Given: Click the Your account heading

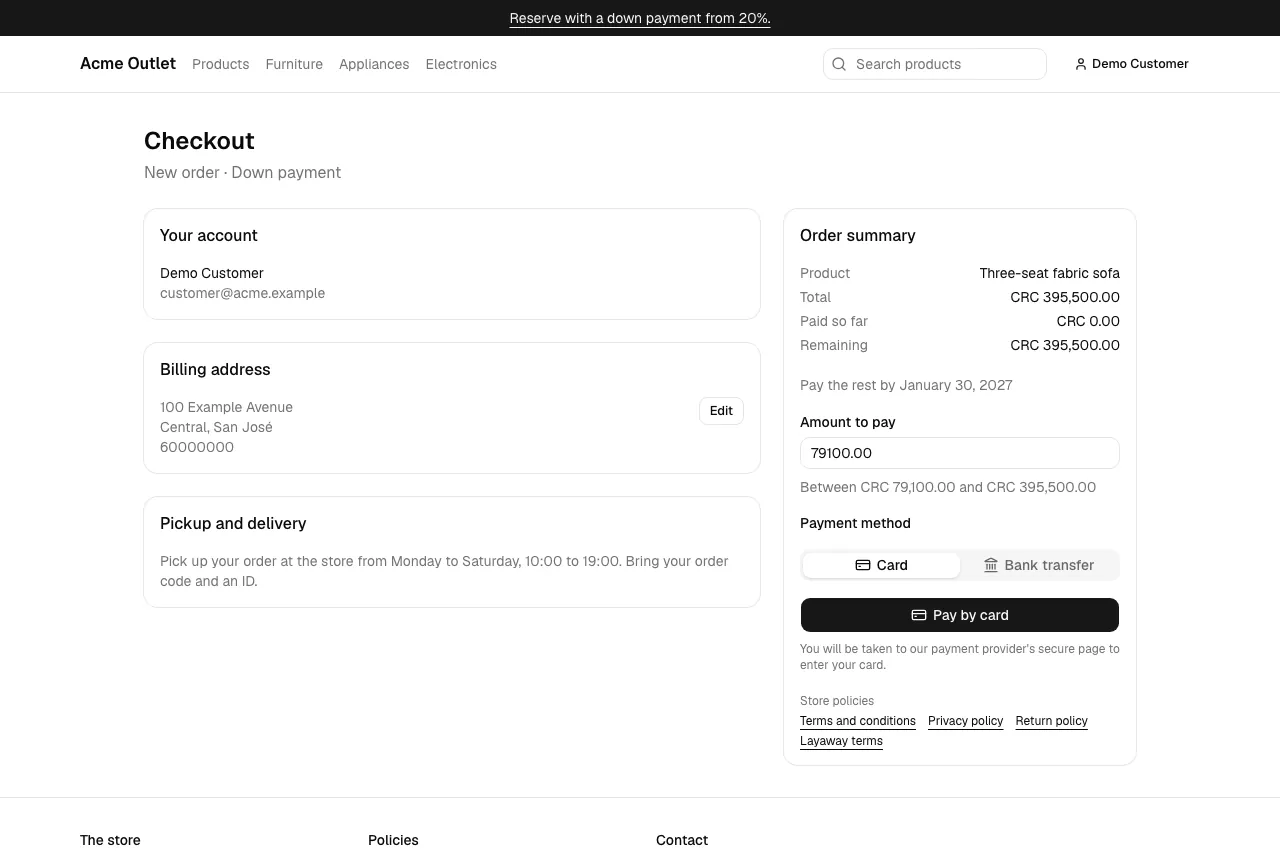Looking at the screenshot, I should (x=209, y=235).
